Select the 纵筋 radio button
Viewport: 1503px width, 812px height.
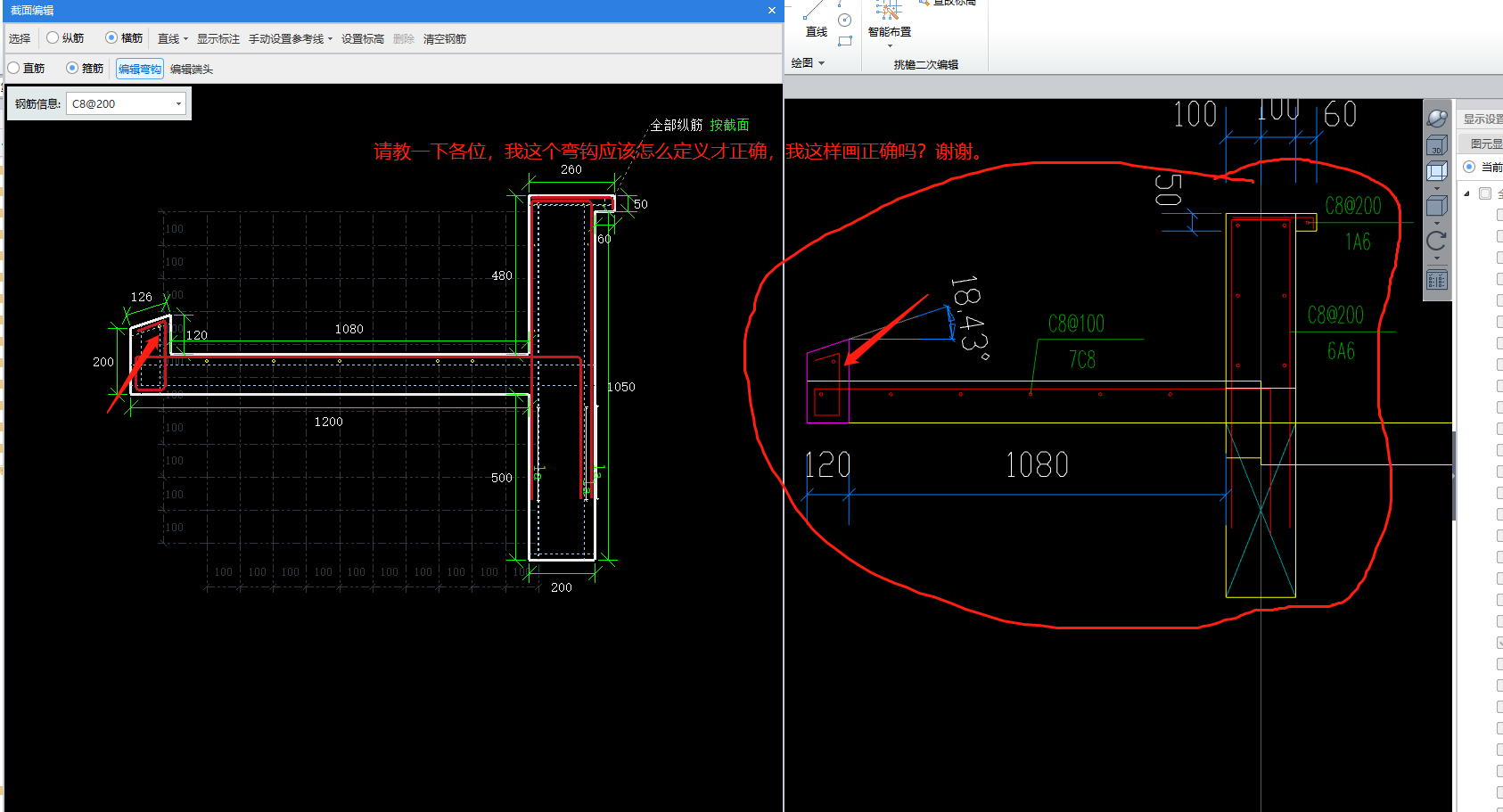pos(53,38)
